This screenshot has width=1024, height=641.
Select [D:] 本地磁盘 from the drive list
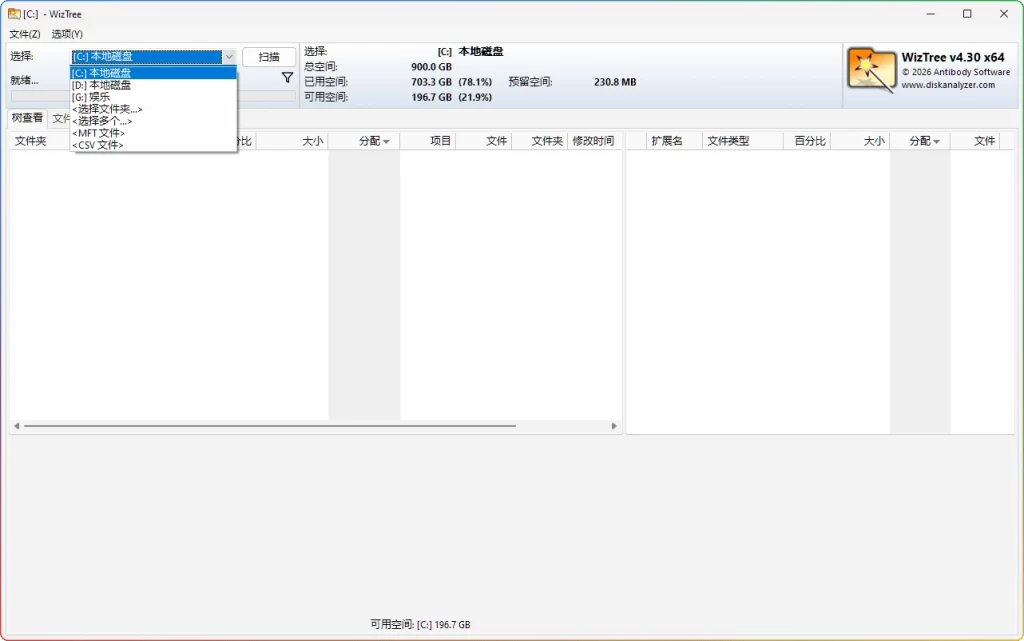click(103, 84)
